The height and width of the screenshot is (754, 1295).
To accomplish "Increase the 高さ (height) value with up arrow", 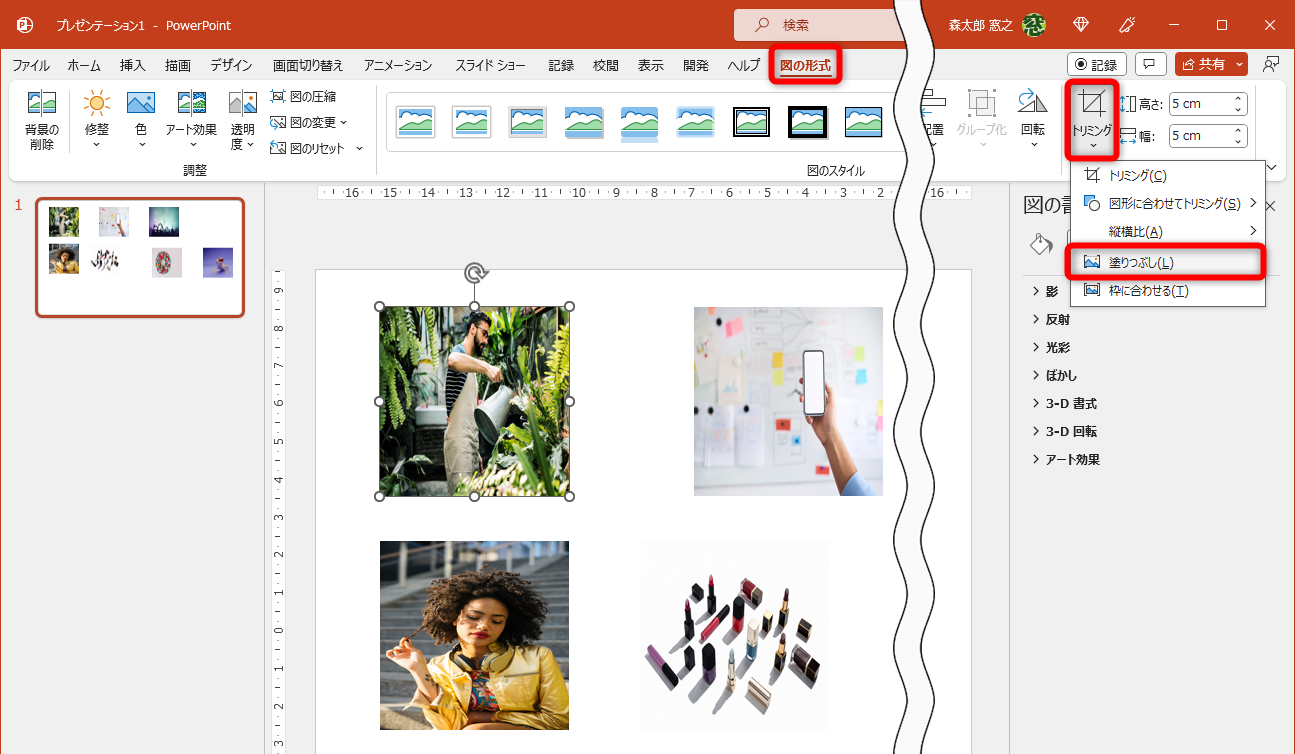I will [1239, 98].
